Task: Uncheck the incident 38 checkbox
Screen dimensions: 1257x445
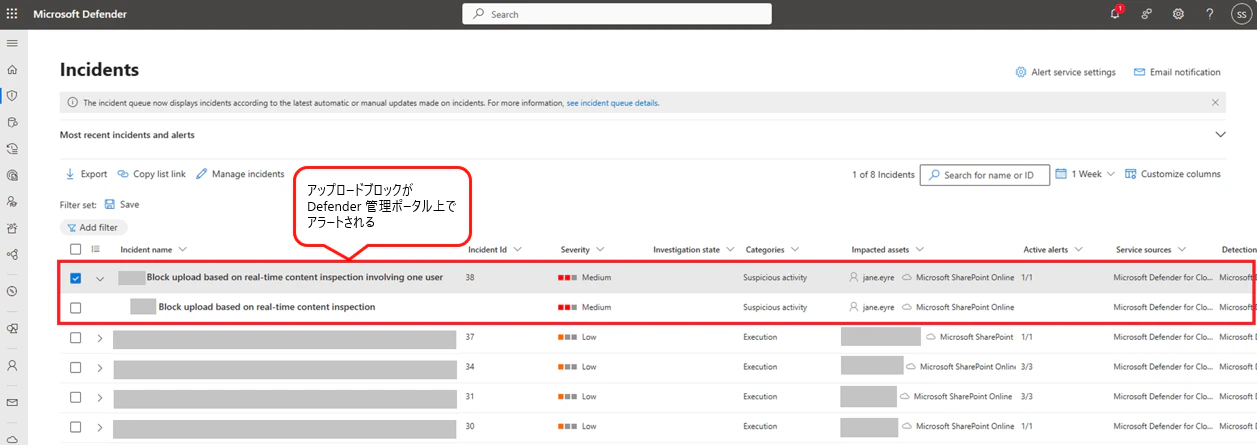Action: tap(76, 278)
